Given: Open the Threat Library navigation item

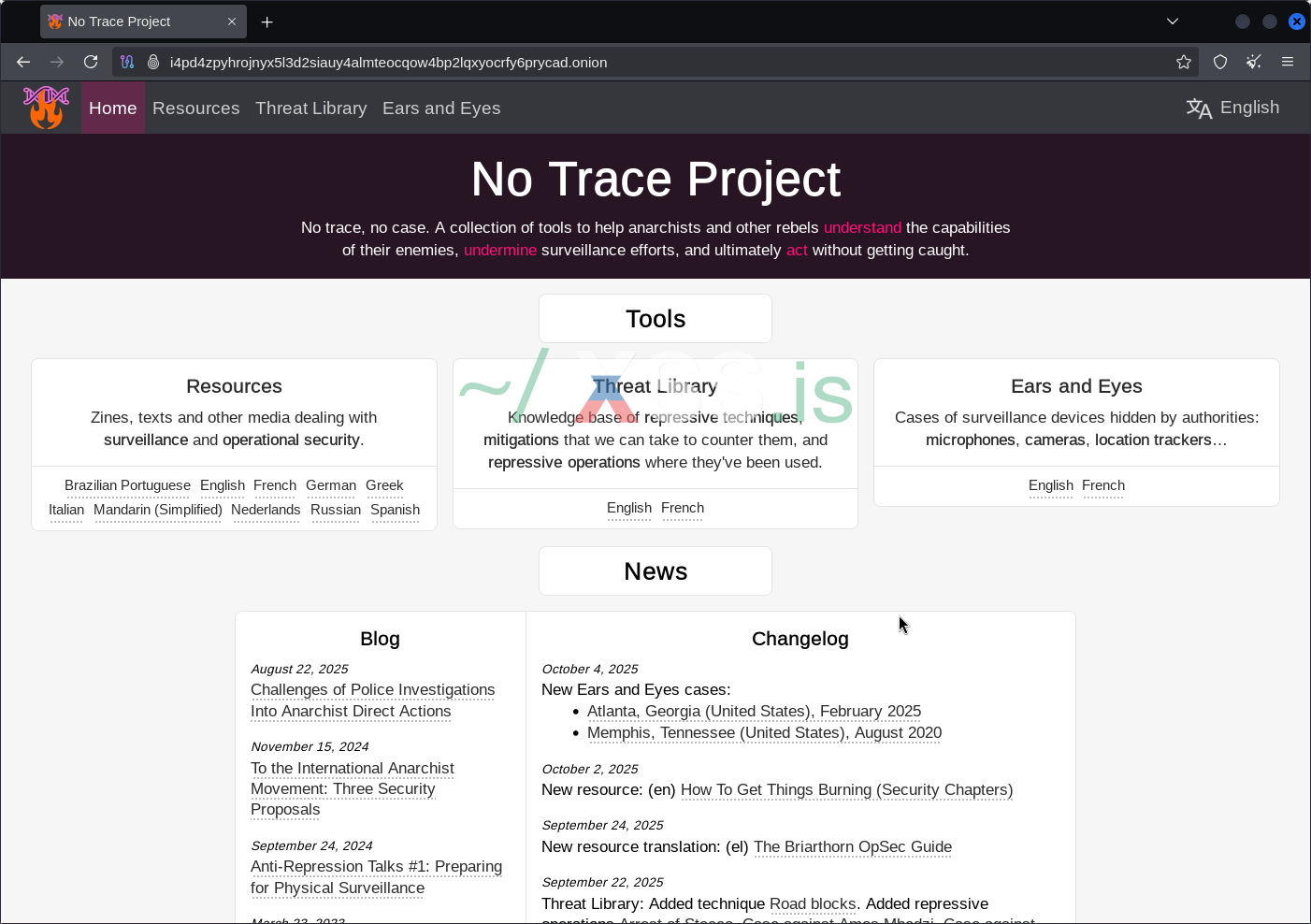Looking at the screenshot, I should click(311, 108).
